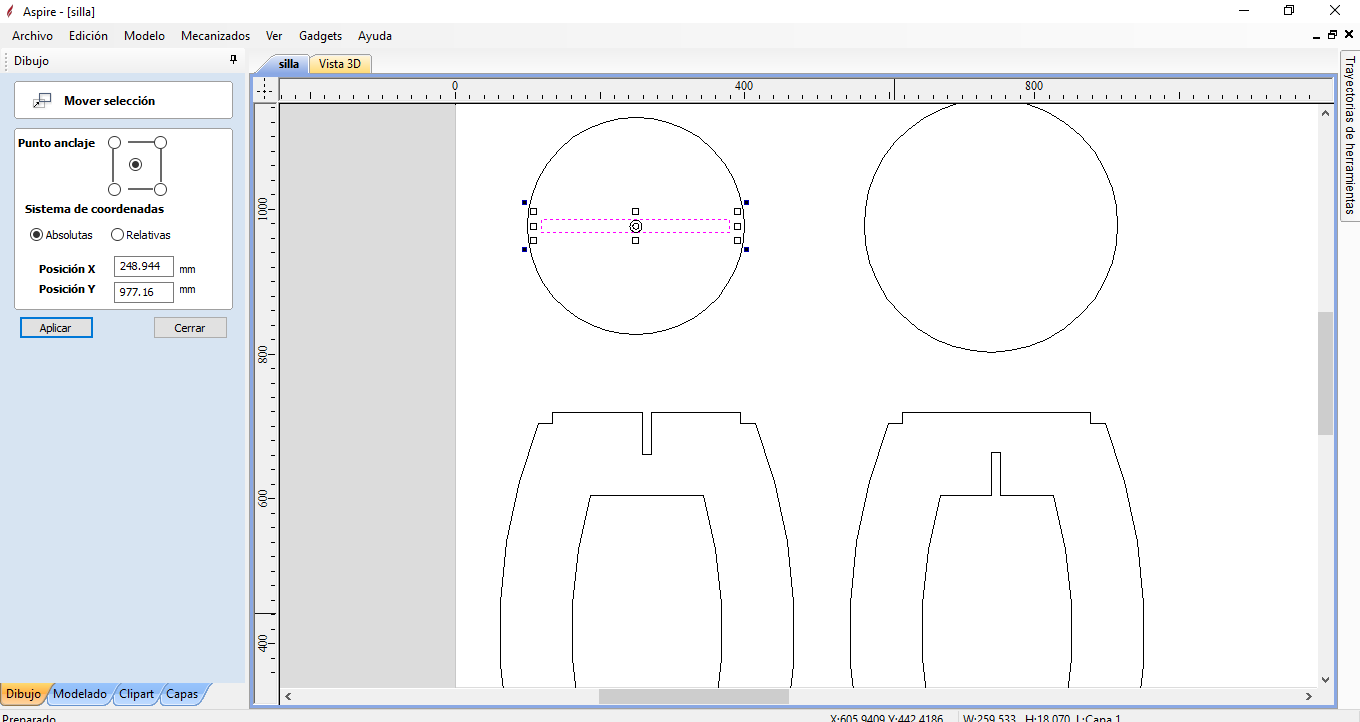
Task: Click the center handle of selected rectangle
Action: click(636, 227)
